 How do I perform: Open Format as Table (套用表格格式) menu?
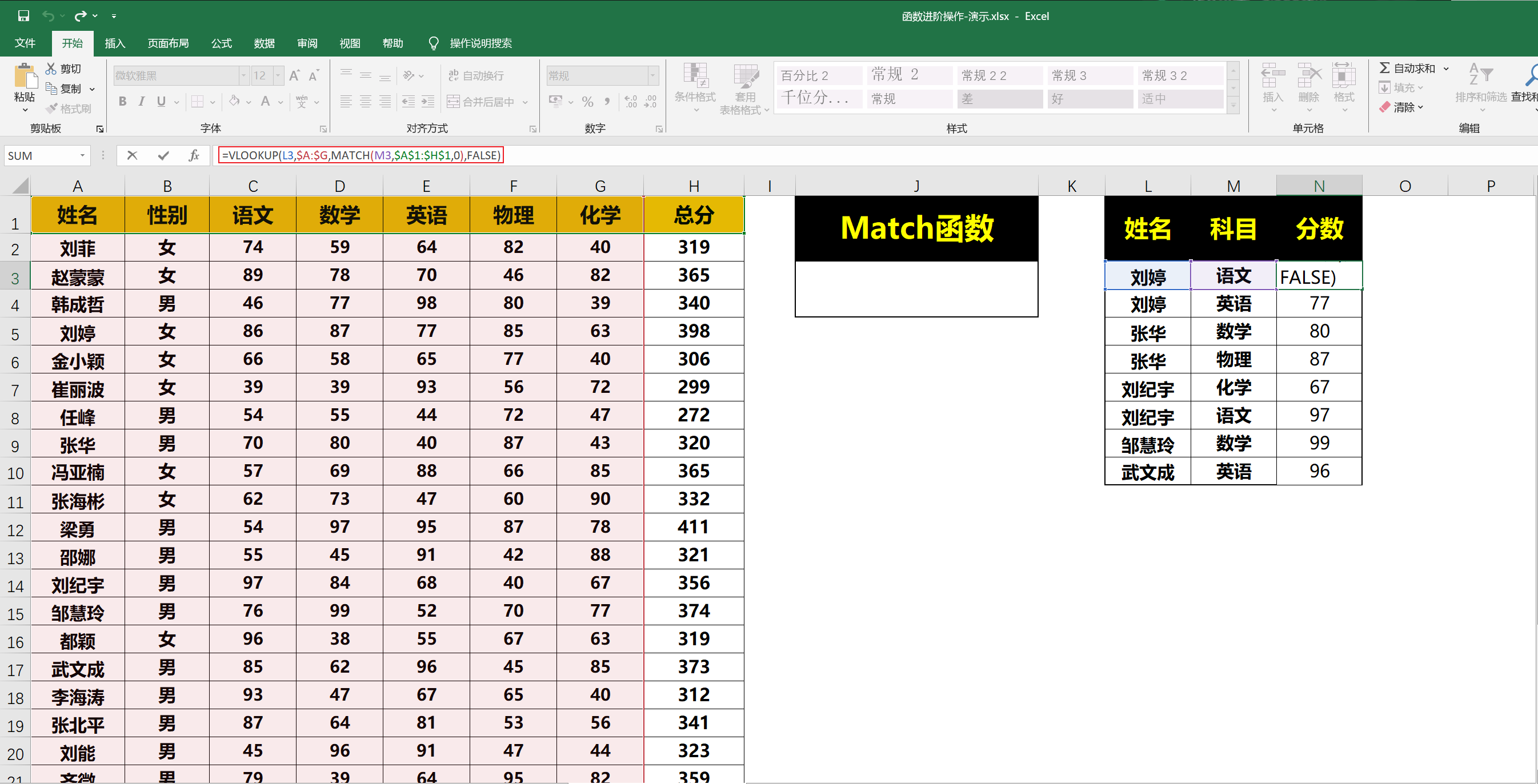(744, 89)
